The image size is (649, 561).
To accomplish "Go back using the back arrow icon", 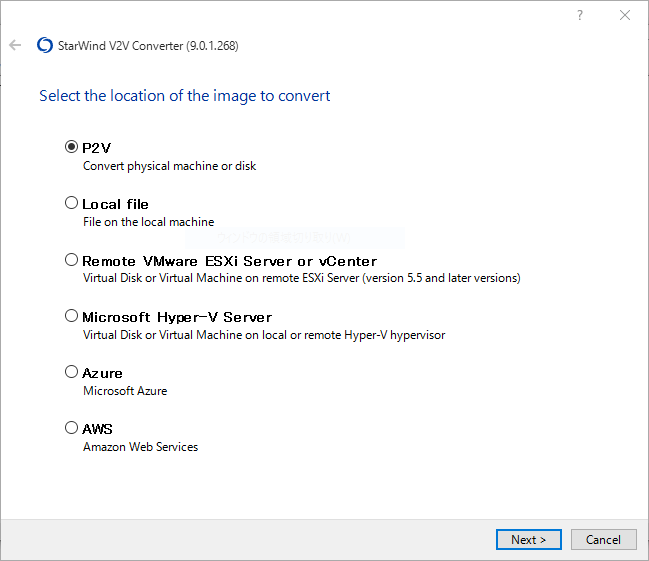I will tap(15, 45).
